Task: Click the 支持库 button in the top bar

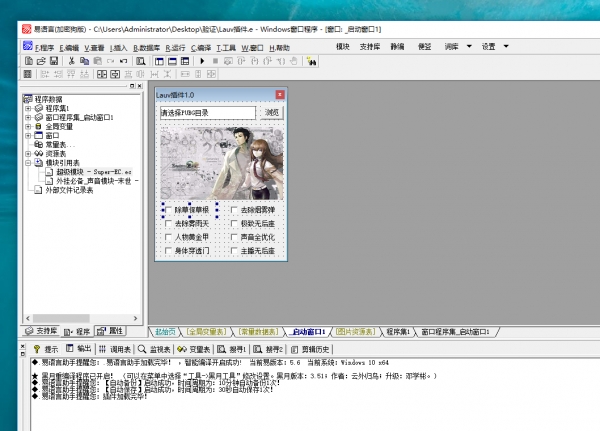Action: pos(370,47)
